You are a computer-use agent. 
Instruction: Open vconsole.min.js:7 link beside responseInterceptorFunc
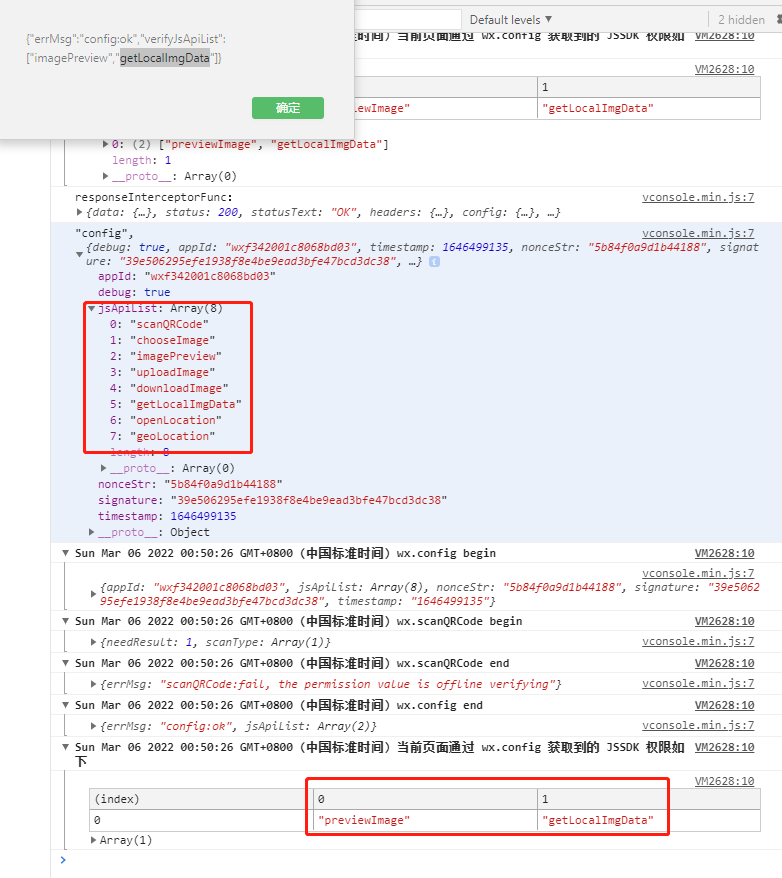(698, 197)
